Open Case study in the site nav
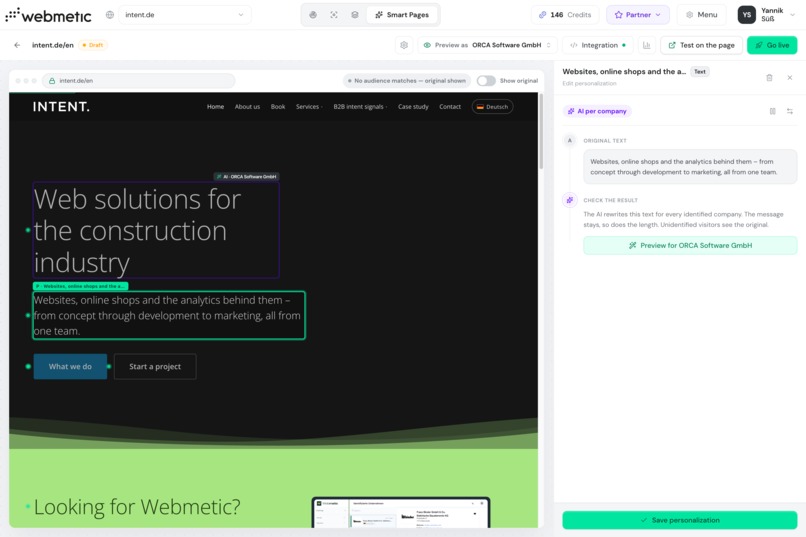This screenshot has height=537, width=806. pyautogui.click(x=413, y=107)
